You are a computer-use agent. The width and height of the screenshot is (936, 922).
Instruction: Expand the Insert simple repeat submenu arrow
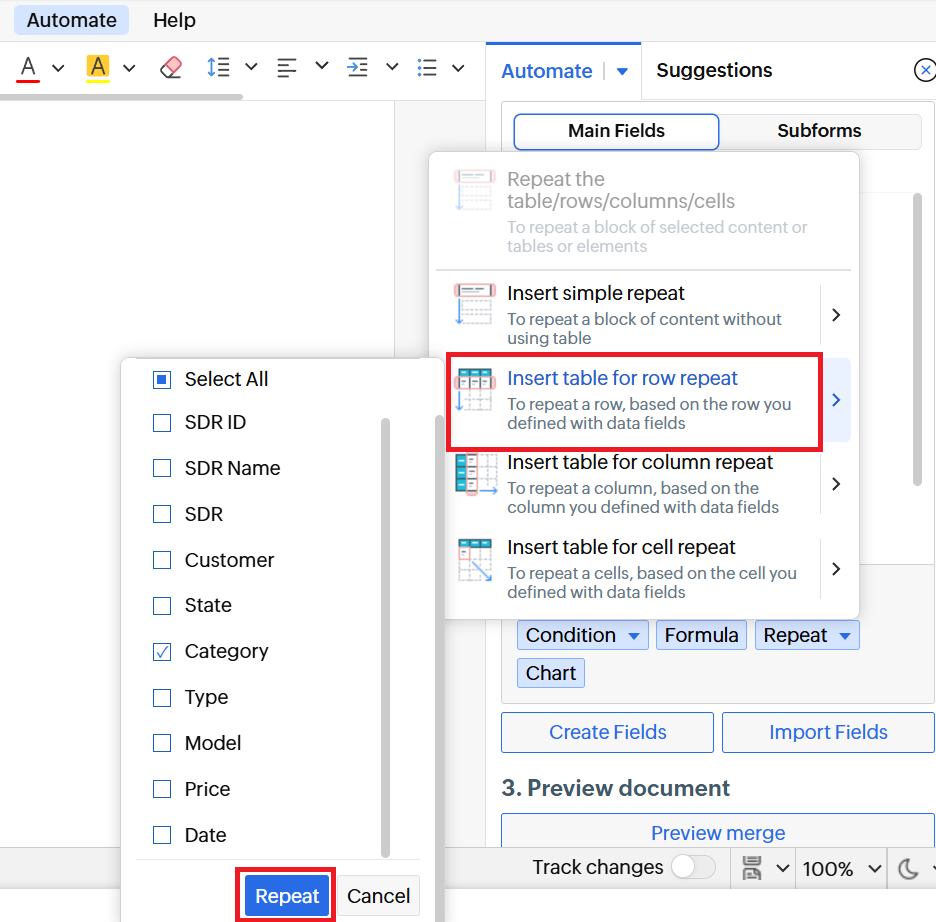836,315
